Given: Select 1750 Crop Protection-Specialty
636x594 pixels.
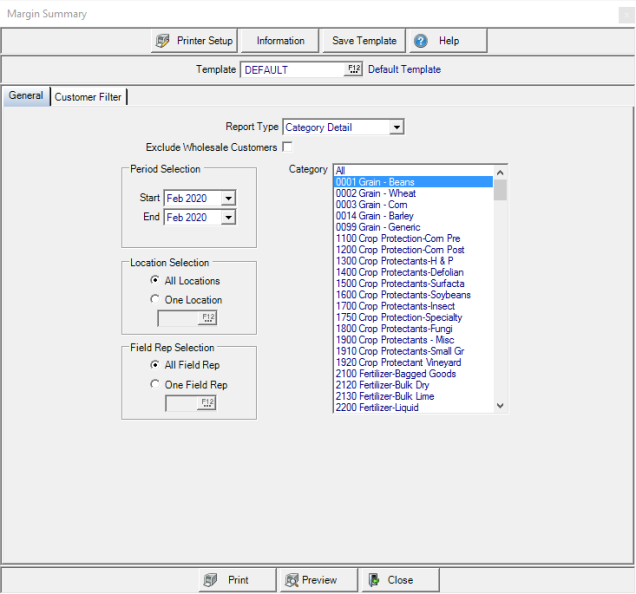Looking at the screenshot, I should pyautogui.click(x=413, y=317).
